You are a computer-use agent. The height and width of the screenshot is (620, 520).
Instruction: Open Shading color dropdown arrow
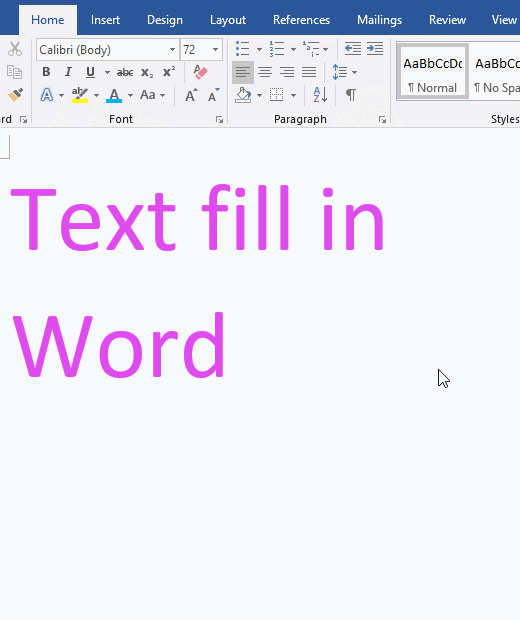point(259,95)
